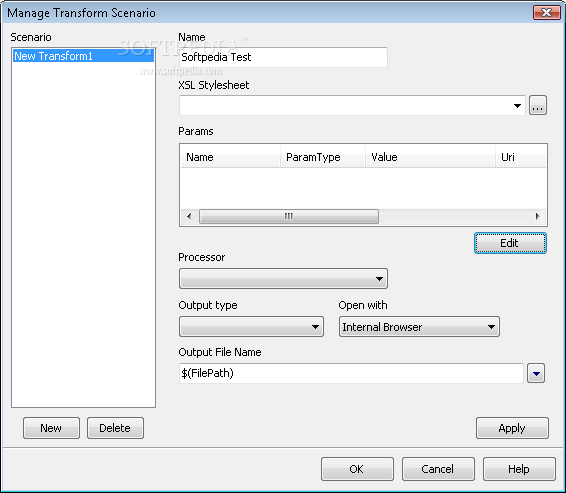Screen dimensions: 566x493
Task: Click the Params left scroll arrow
Action: click(189, 217)
